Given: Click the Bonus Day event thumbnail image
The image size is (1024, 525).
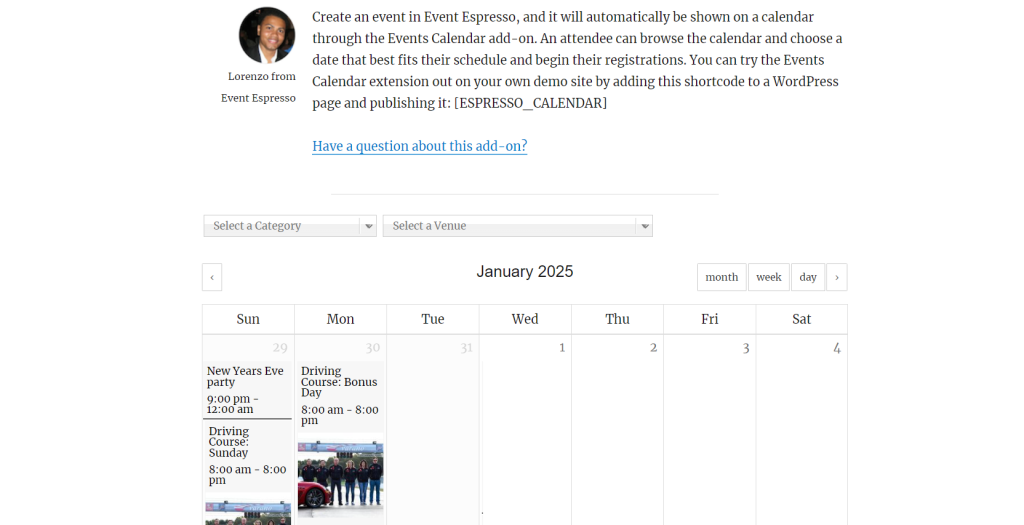Looking at the screenshot, I should [x=340, y=476].
